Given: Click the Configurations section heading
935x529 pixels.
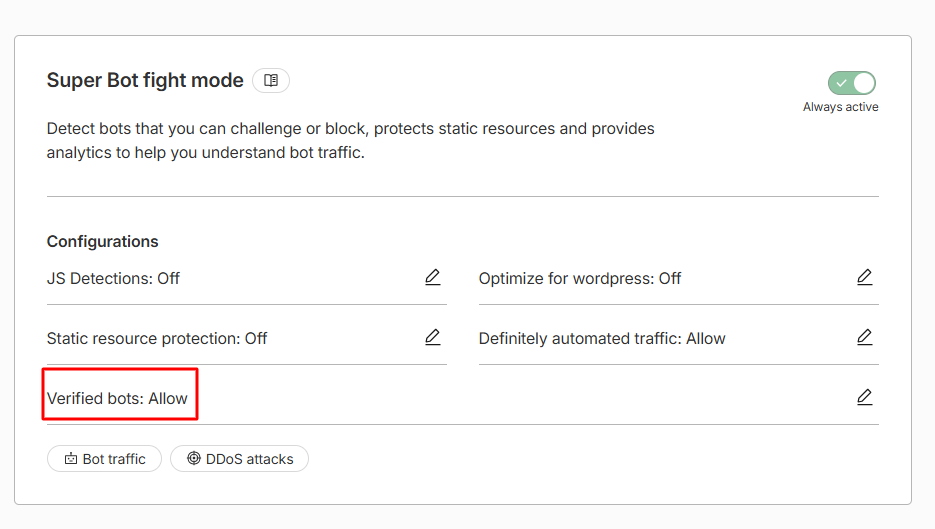Looking at the screenshot, I should (x=103, y=242).
